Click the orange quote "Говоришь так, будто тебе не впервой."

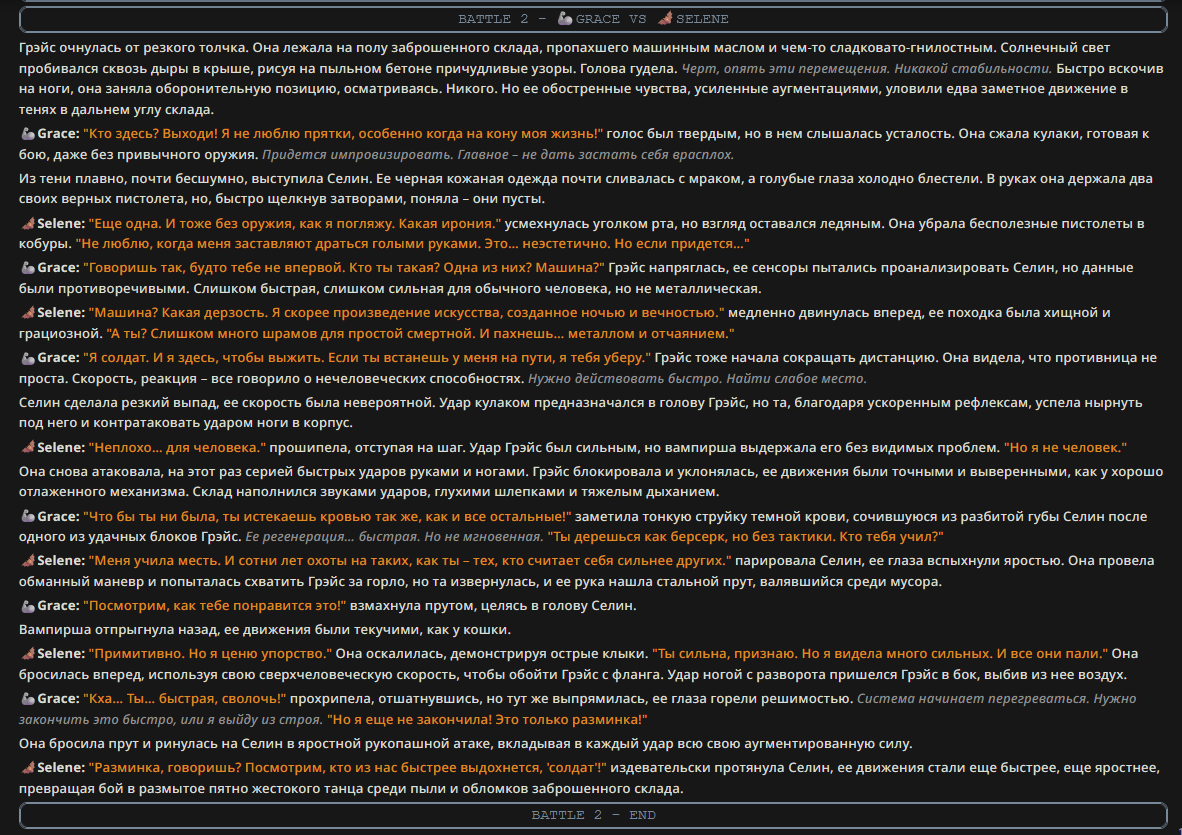click(344, 268)
